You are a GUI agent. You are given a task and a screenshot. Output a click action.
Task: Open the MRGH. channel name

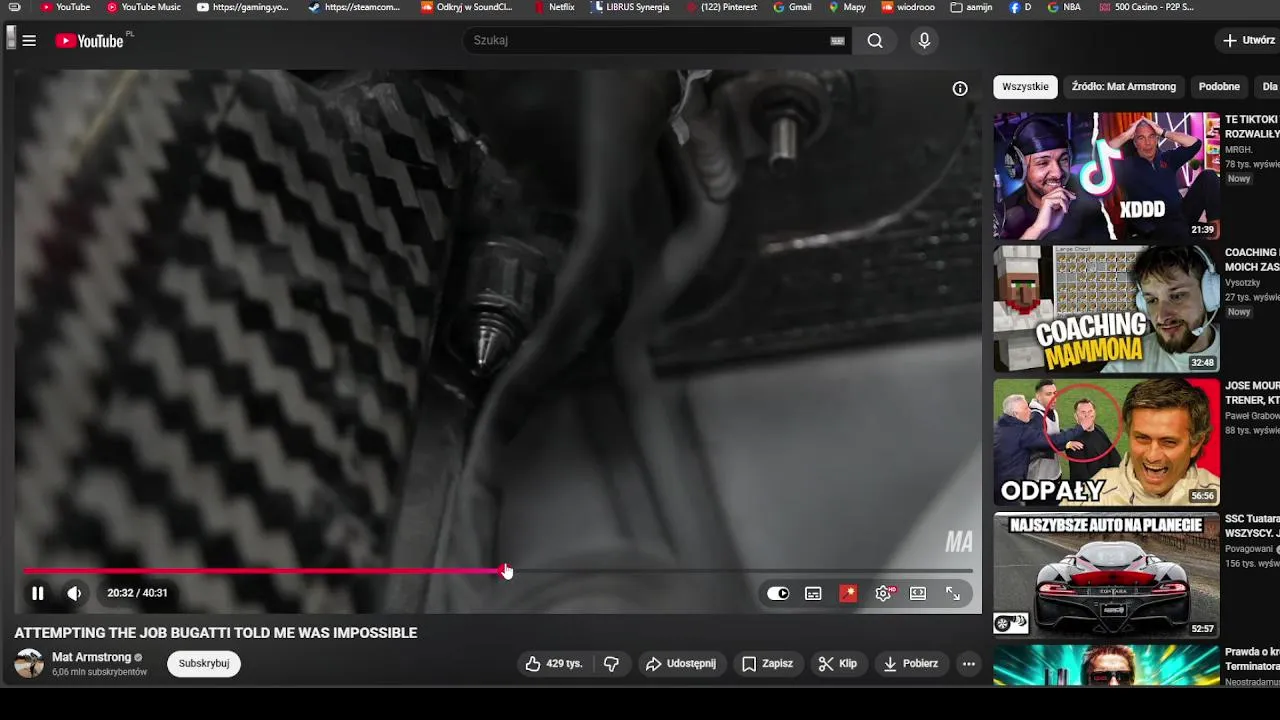pyautogui.click(x=1239, y=150)
